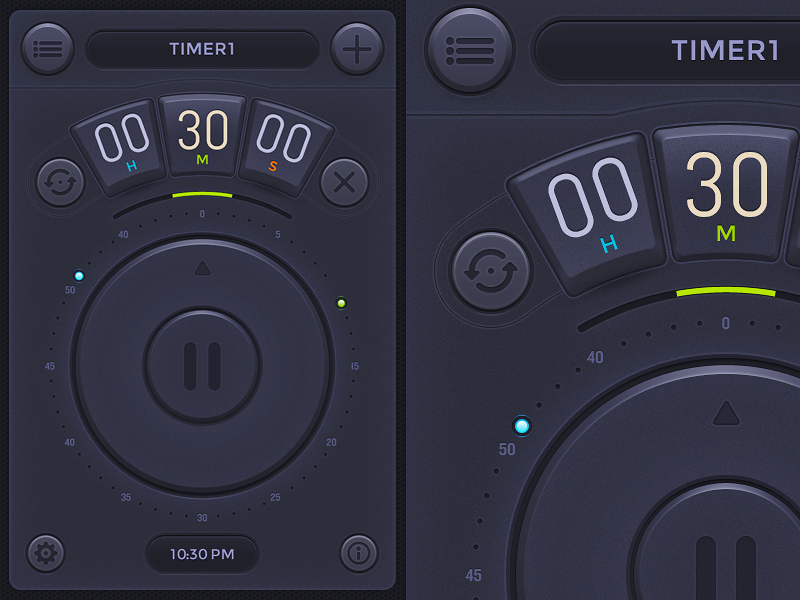Image resolution: width=800 pixels, height=600 pixels.
Task: Open the timer list menu in left panel
Action: click(47, 49)
